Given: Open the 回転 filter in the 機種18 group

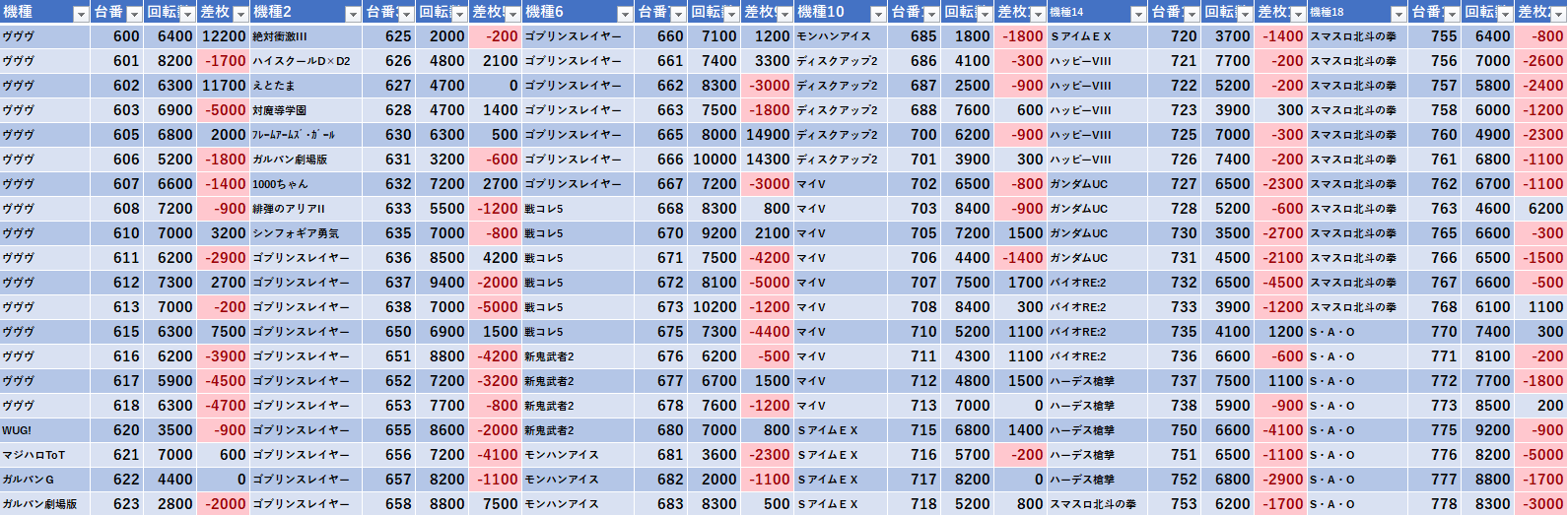Looking at the screenshot, I should coord(1505,14).
